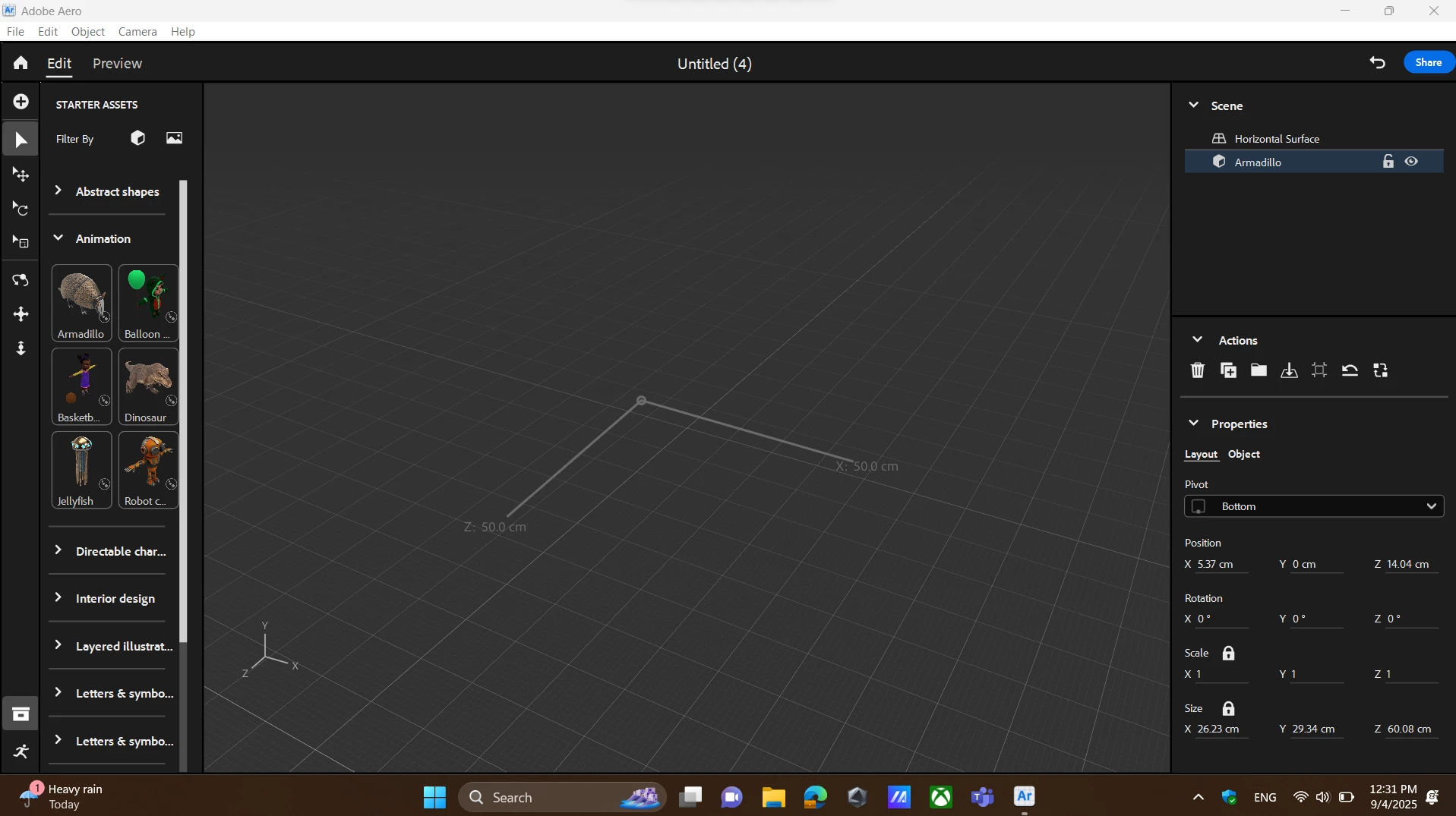Click Rotation Y field

1317,619
